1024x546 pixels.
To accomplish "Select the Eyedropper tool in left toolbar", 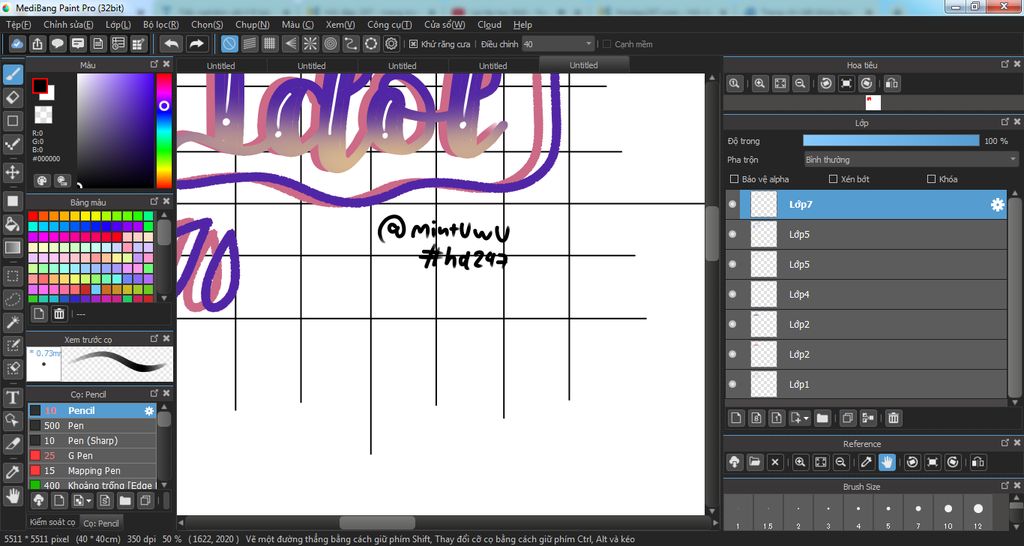I will (12, 472).
